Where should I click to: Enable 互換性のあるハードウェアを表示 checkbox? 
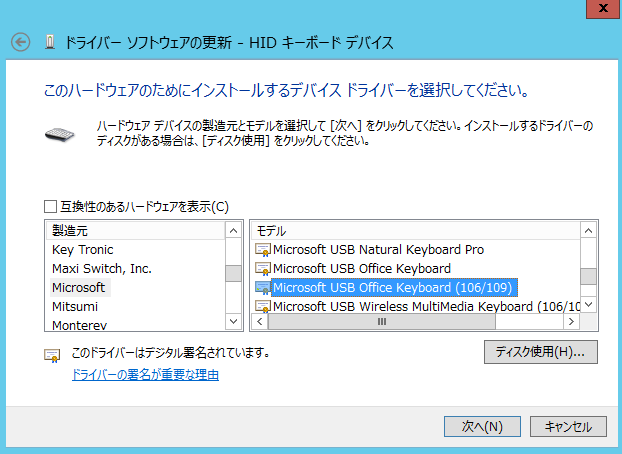point(50,207)
